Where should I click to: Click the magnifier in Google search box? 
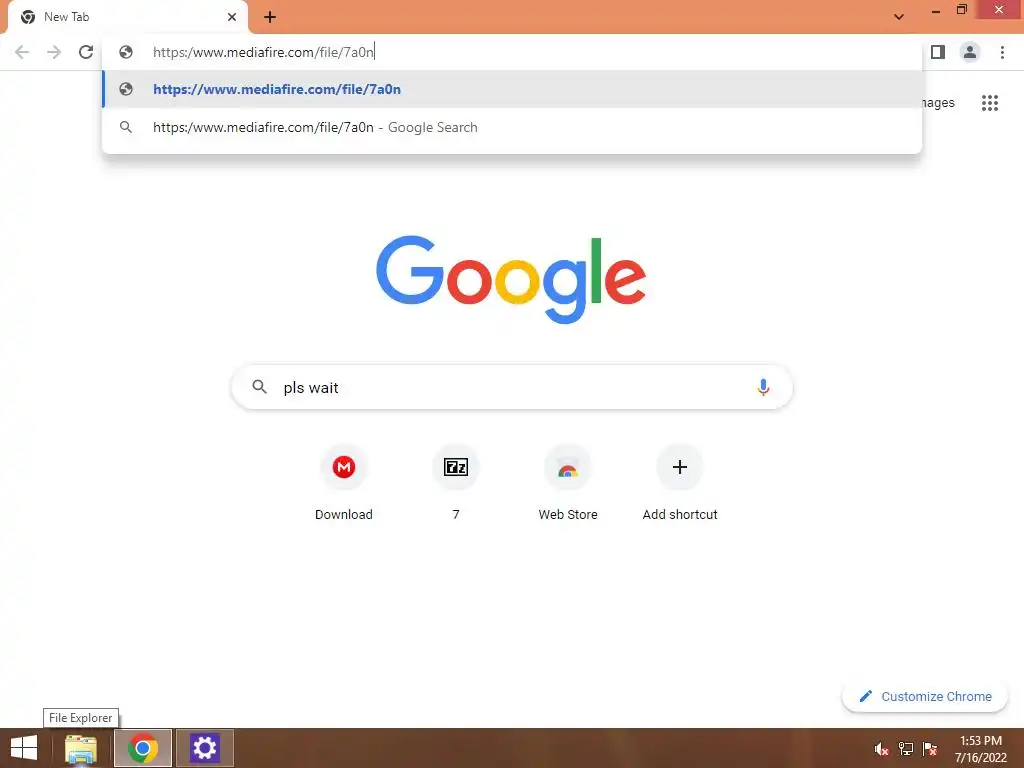coord(259,387)
